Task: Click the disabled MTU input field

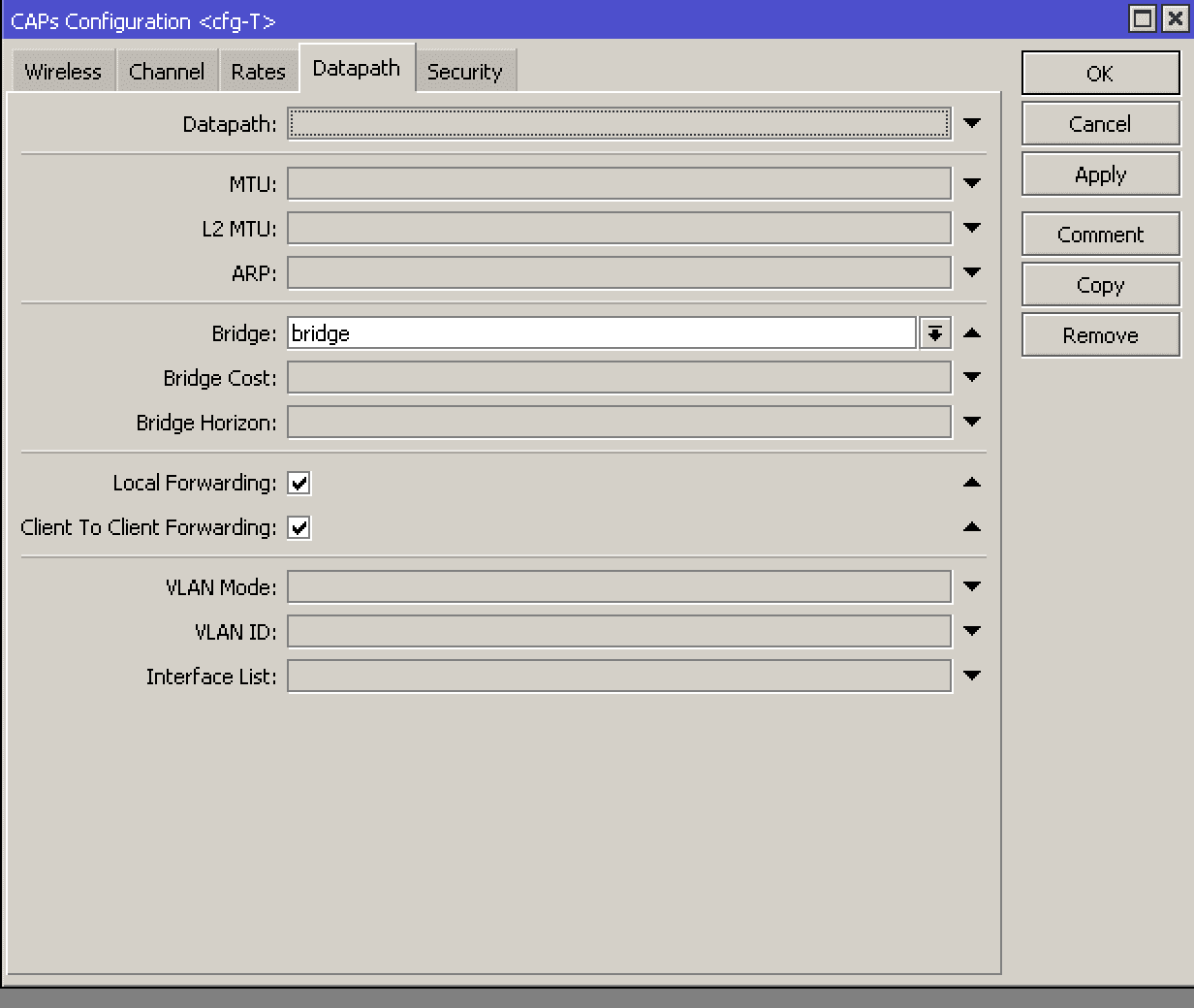Action: [619, 183]
